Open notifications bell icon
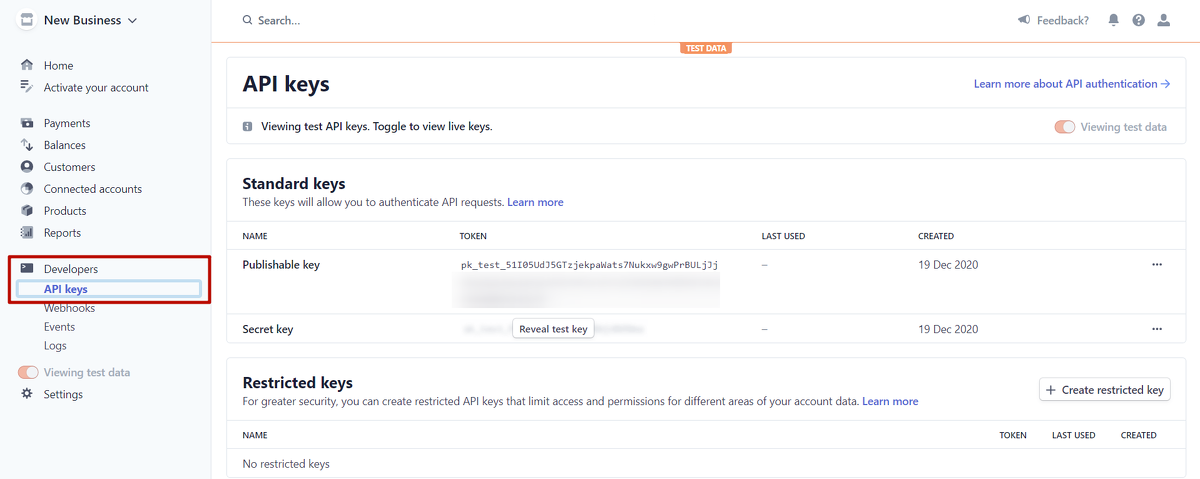Screen dimensions: 1200x479 point(1114,20)
